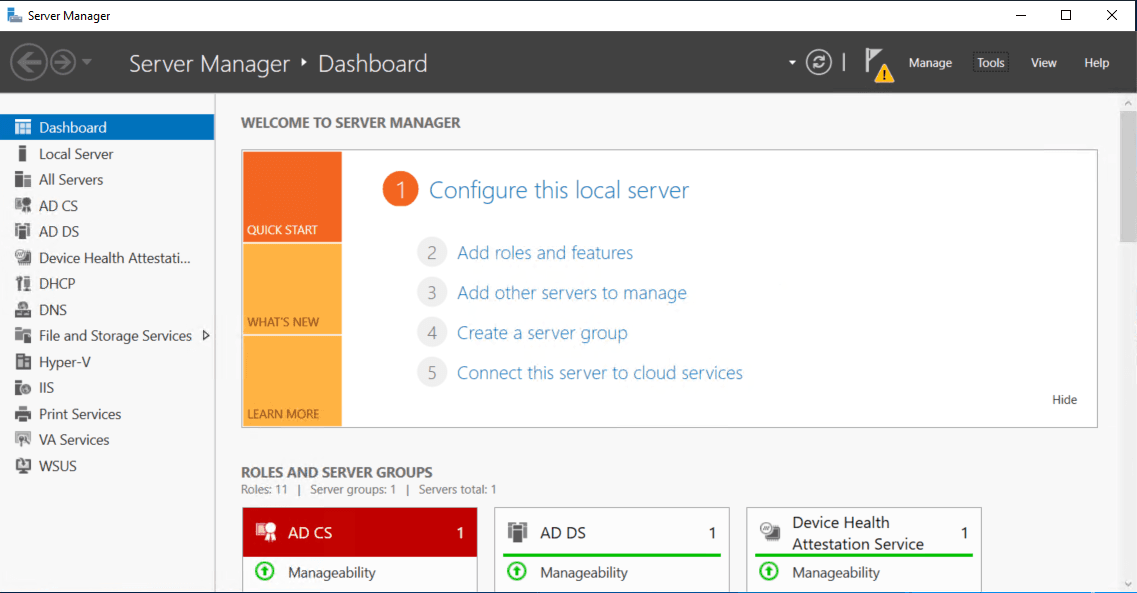Click the AD DS tile header icon
The width and height of the screenshot is (1137, 593).
[517, 532]
